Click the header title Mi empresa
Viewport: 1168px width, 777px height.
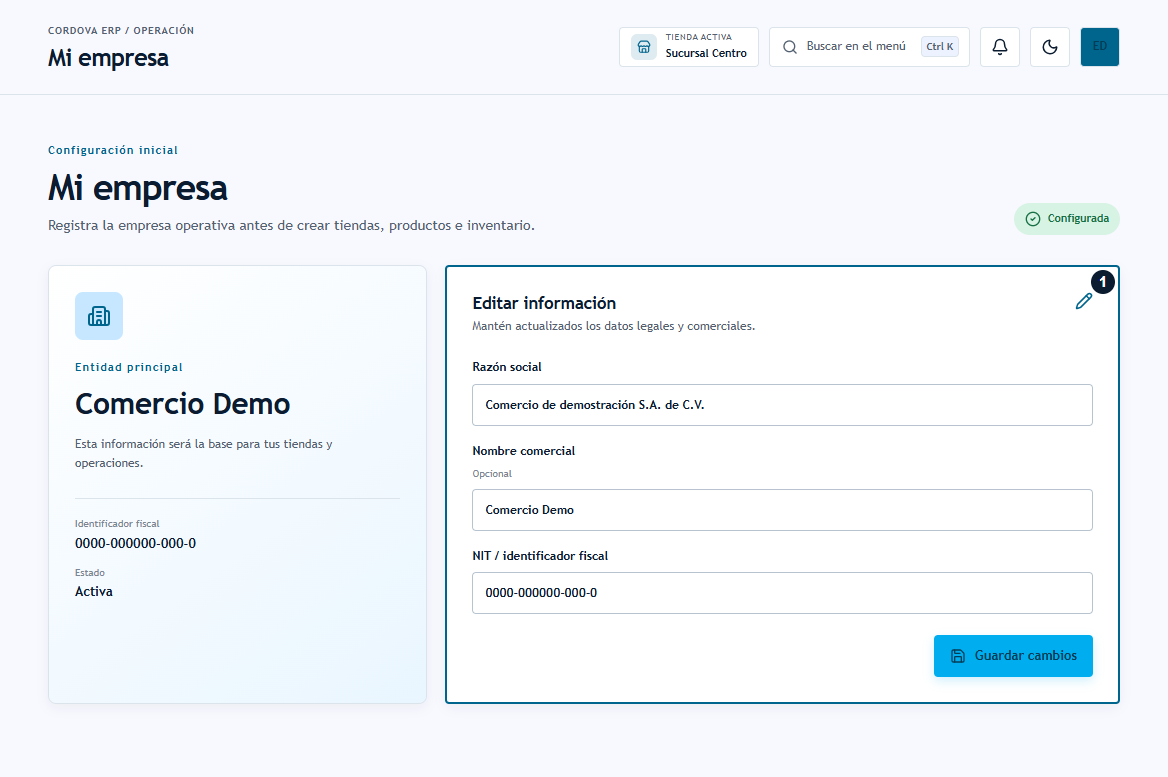click(108, 58)
